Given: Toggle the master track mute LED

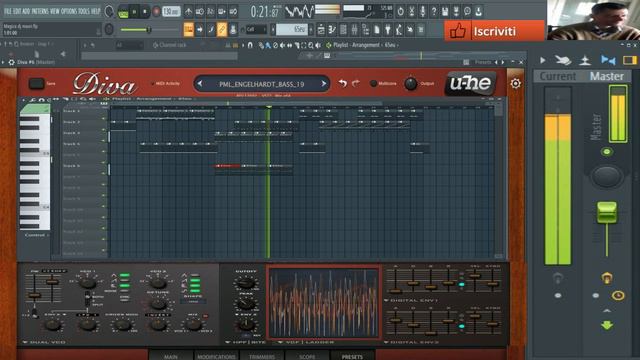Looking at the screenshot, I should point(607,152).
